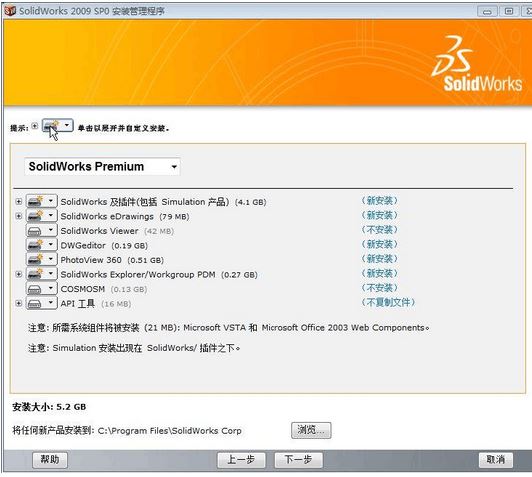The height and width of the screenshot is (477, 532).
Task: Click 不复制文件 status for API 工具
Action: (x=388, y=302)
